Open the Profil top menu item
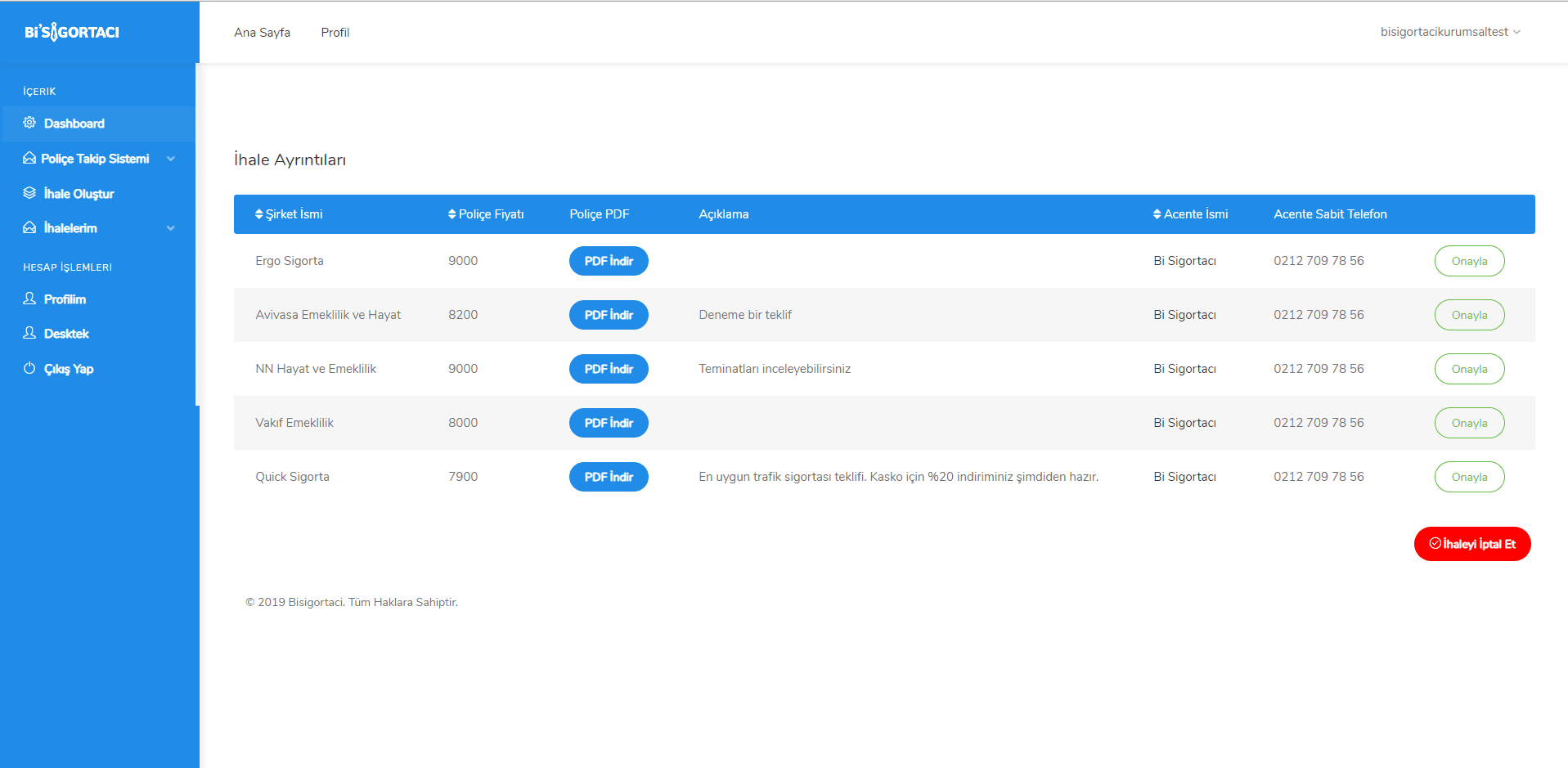This screenshot has height=768, width=1568. point(335,33)
